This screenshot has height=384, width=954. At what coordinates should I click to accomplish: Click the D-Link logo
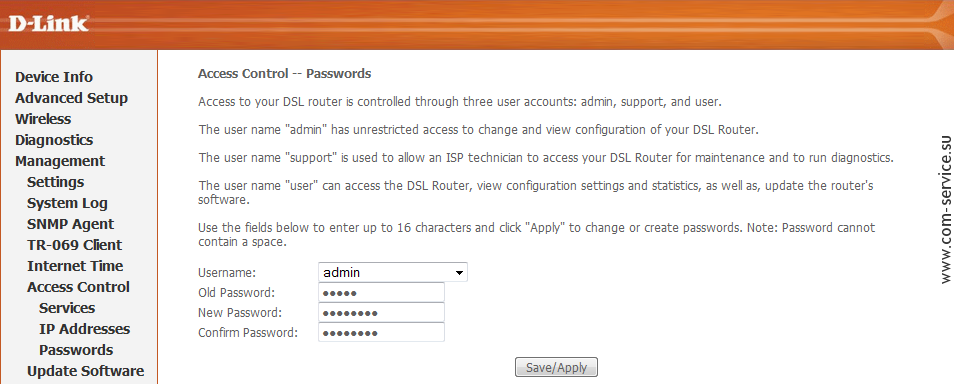pos(48,24)
